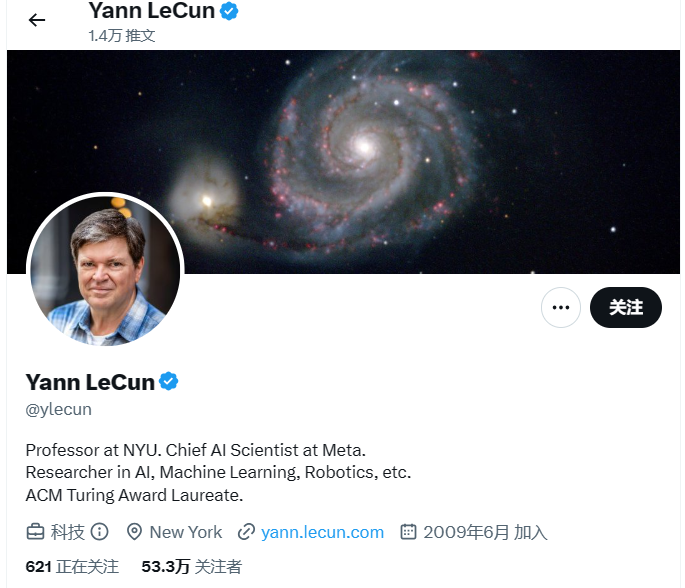685x588 pixels.
Task: Click the location pin icon
Action: pos(134,532)
